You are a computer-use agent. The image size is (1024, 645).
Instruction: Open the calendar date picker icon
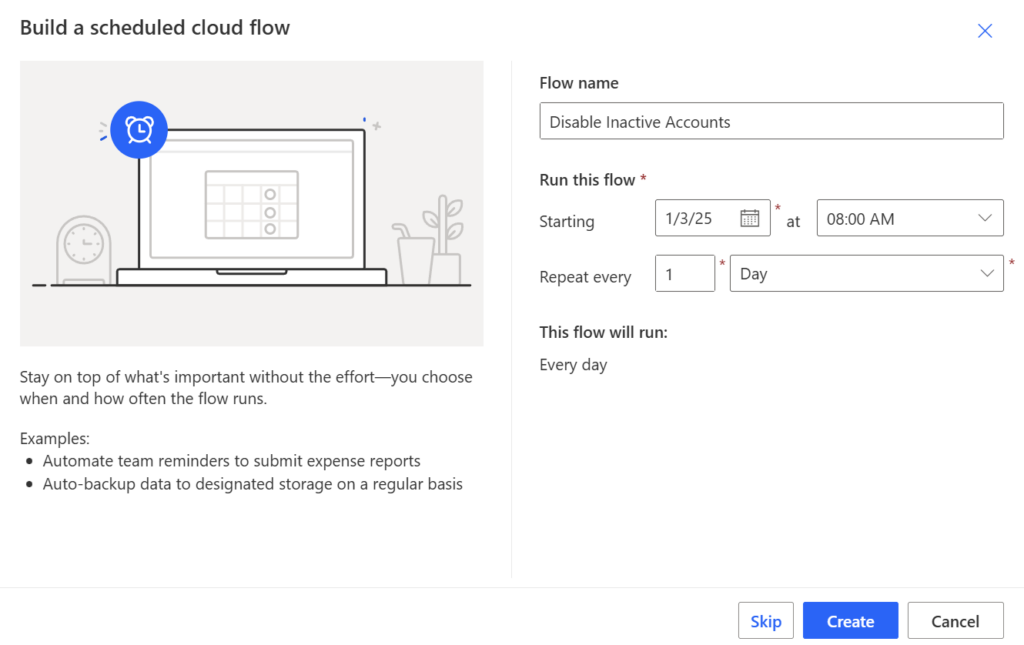(749, 218)
